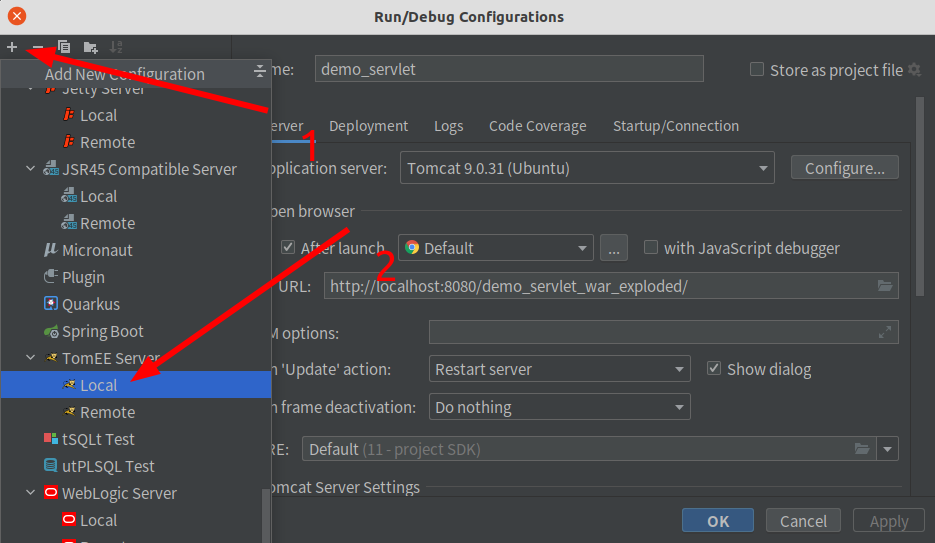Toggle the Show dialog checkbox
The image size is (935, 543).
tap(714, 368)
